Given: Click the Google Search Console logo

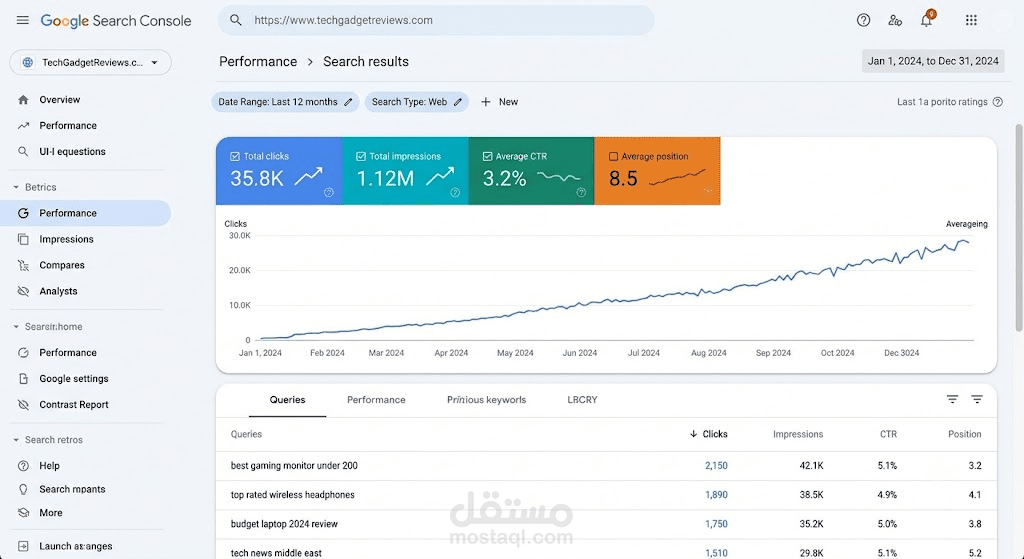Looking at the screenshot, I should pos(116,21).
